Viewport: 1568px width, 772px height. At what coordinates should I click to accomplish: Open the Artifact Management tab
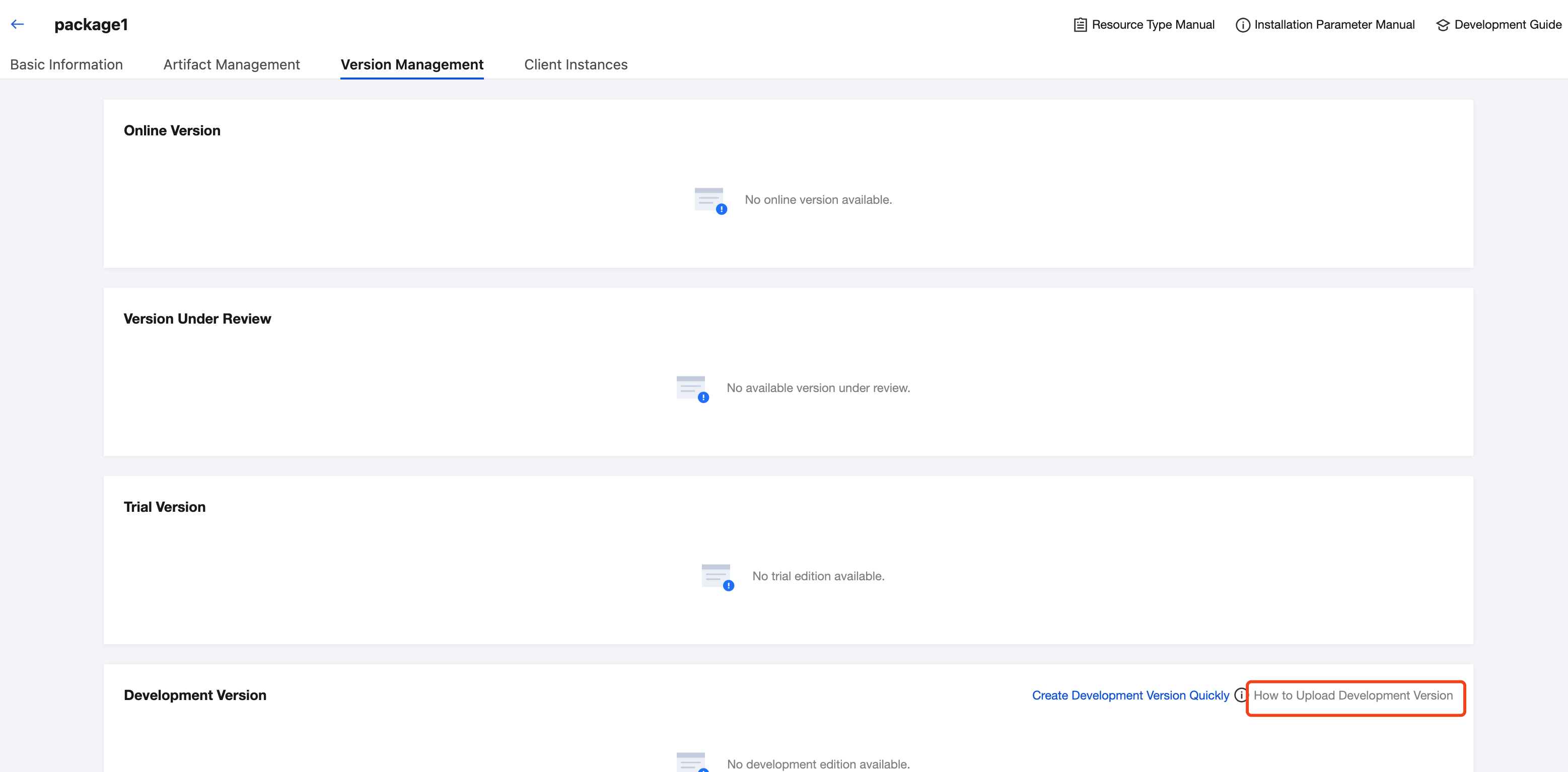231,64
